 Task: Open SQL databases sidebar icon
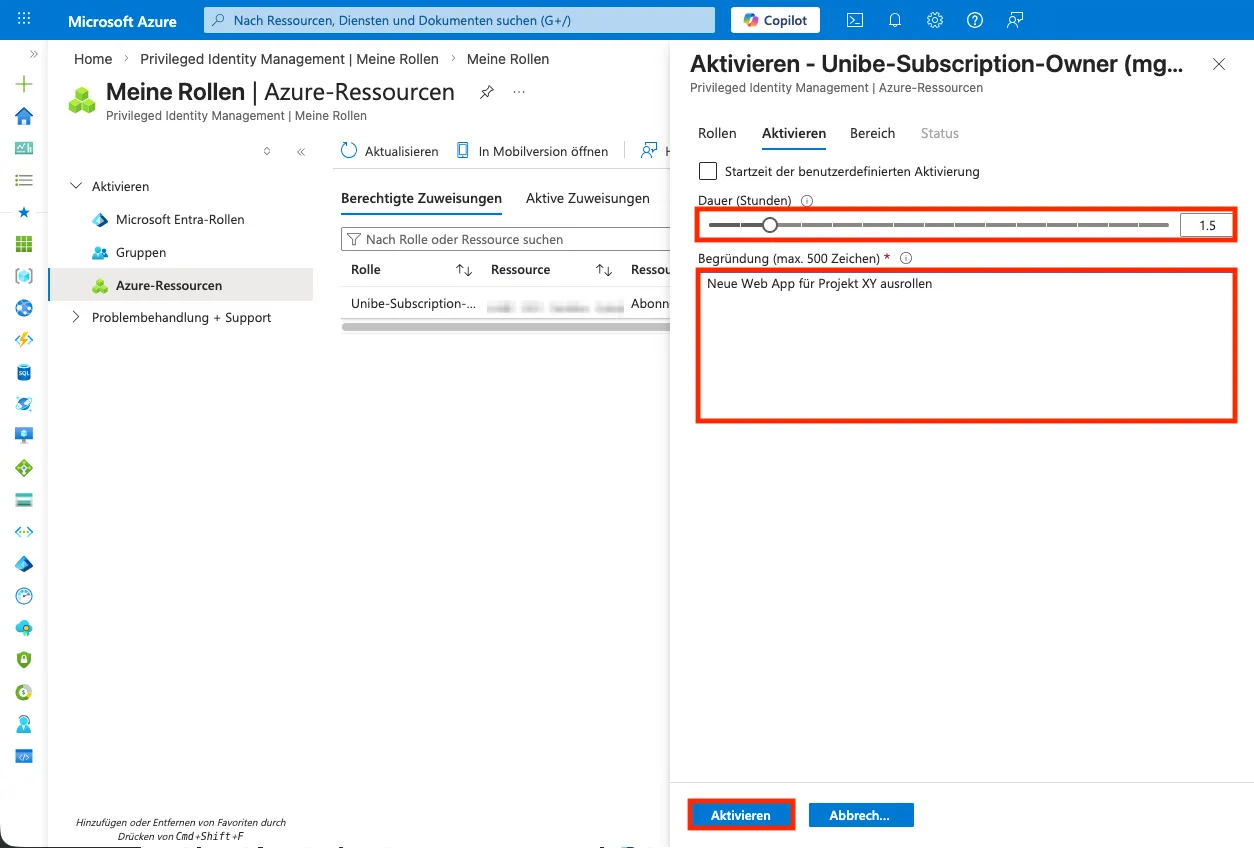pyautogui.click(x=24, y=372)
